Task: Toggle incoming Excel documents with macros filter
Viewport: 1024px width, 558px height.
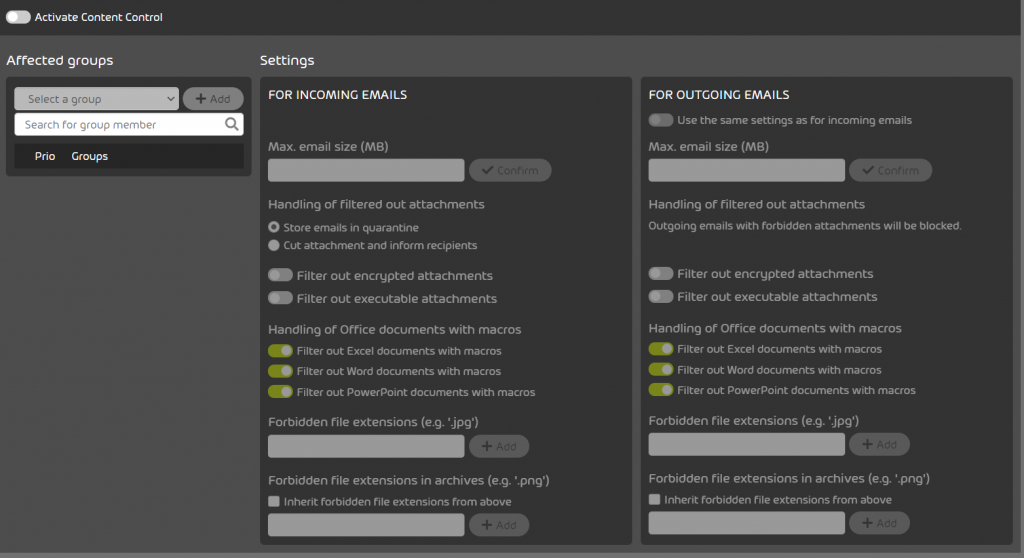Action: tap(280, 351)
